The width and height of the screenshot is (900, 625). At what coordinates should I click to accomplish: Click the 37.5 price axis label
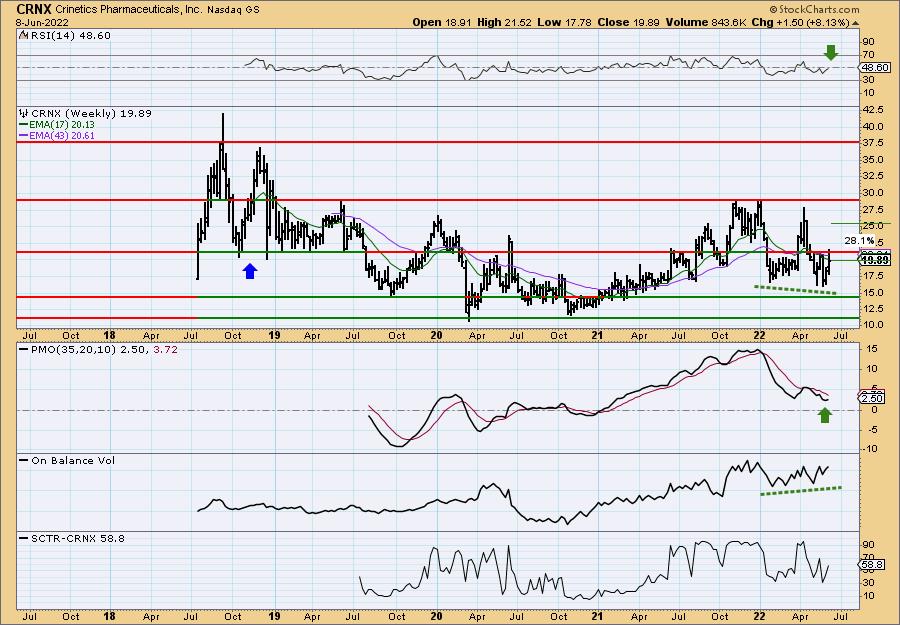point(873,142)
